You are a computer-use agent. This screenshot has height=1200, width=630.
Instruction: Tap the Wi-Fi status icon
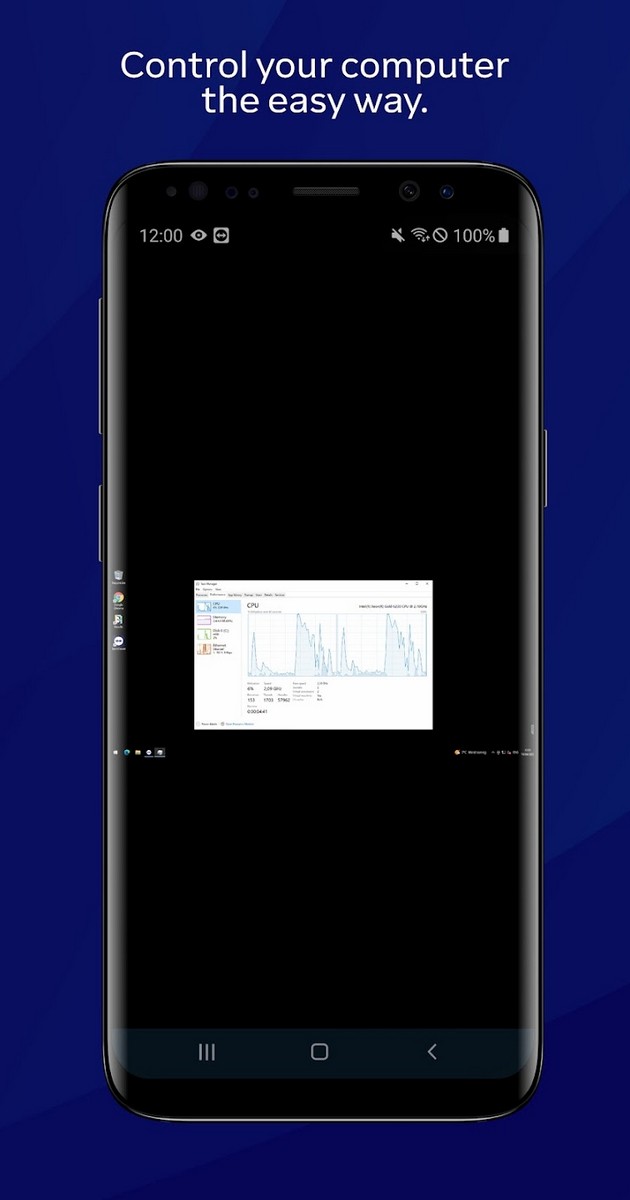point(420,235)
